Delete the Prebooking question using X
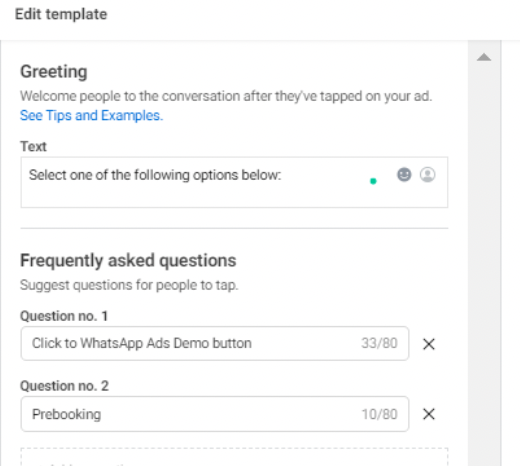The width and height of the screenshot is (520, 466). [429, 414]
